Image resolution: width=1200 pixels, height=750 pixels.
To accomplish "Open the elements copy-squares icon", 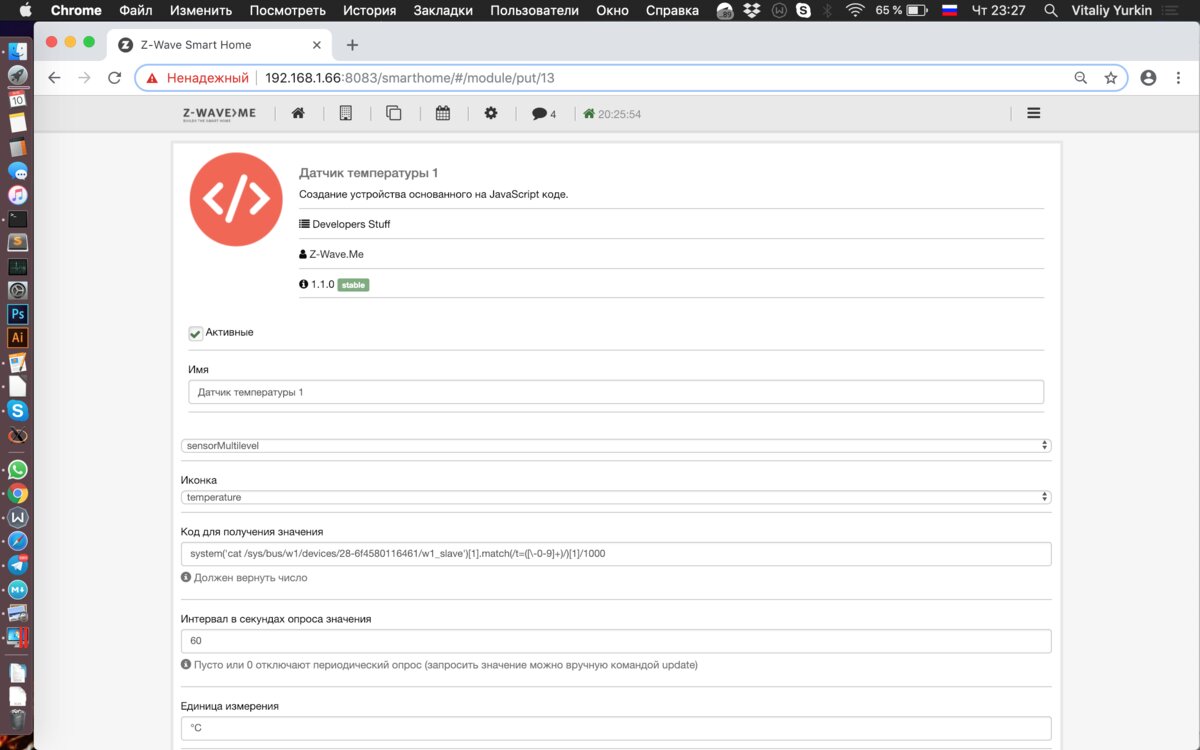I will click(394, 114).
